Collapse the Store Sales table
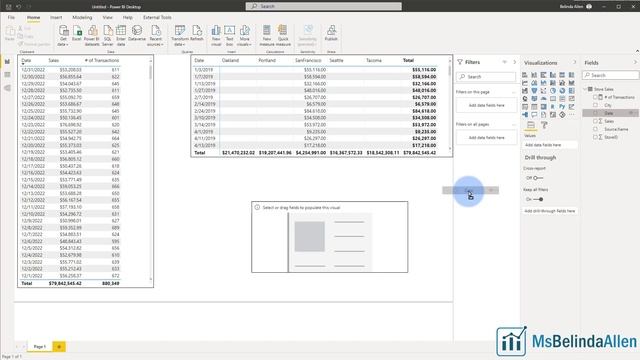This screenshot has height=360, width=640. (x=585, y=89)
